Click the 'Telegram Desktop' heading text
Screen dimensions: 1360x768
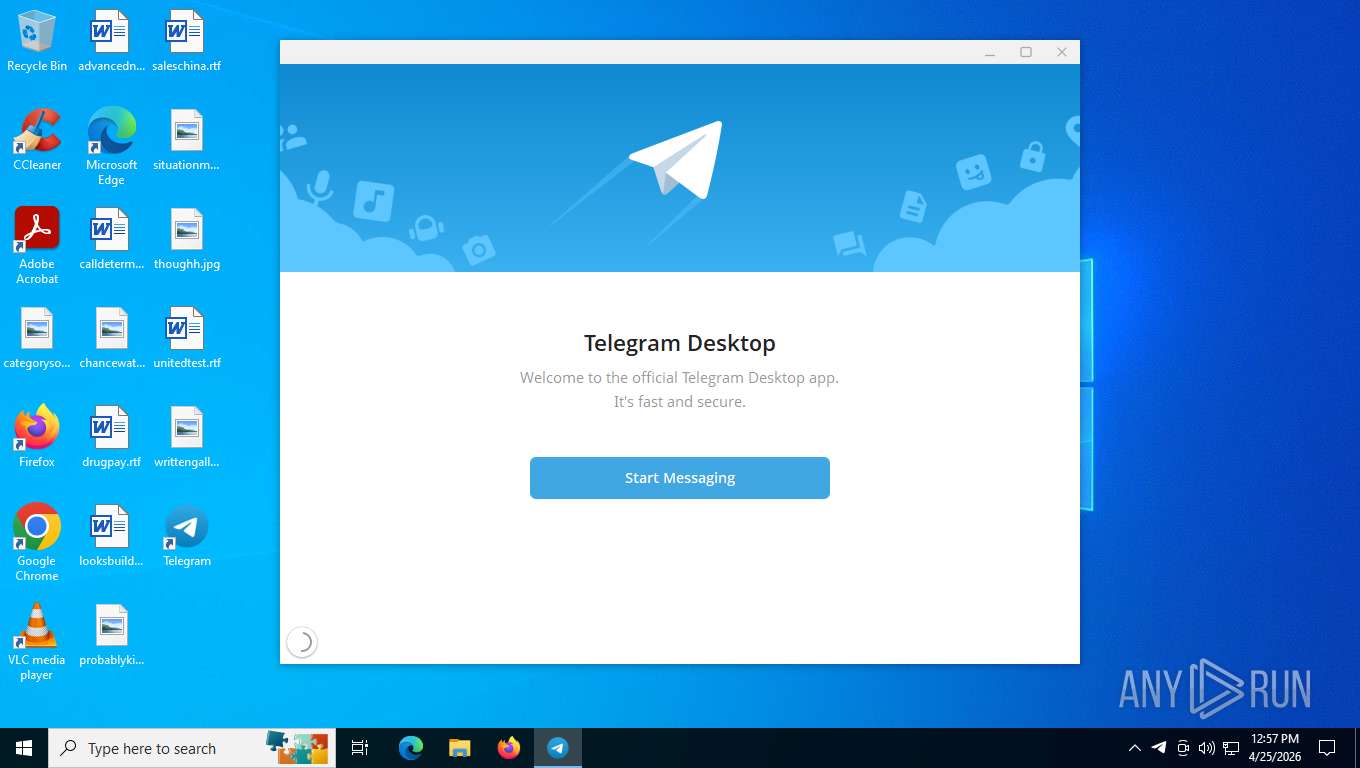tap(680, 343)
